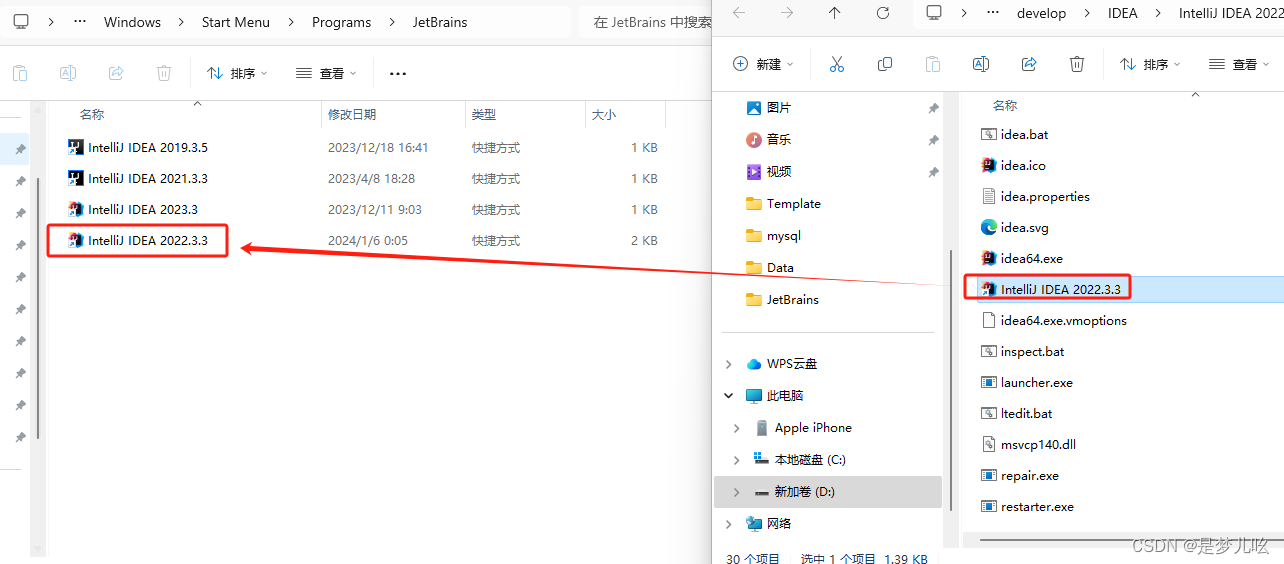This screenshot has height=564, width=1284.
Task: Click Start Menu in left window breadcrumb
Action: [x=235, y=22]
